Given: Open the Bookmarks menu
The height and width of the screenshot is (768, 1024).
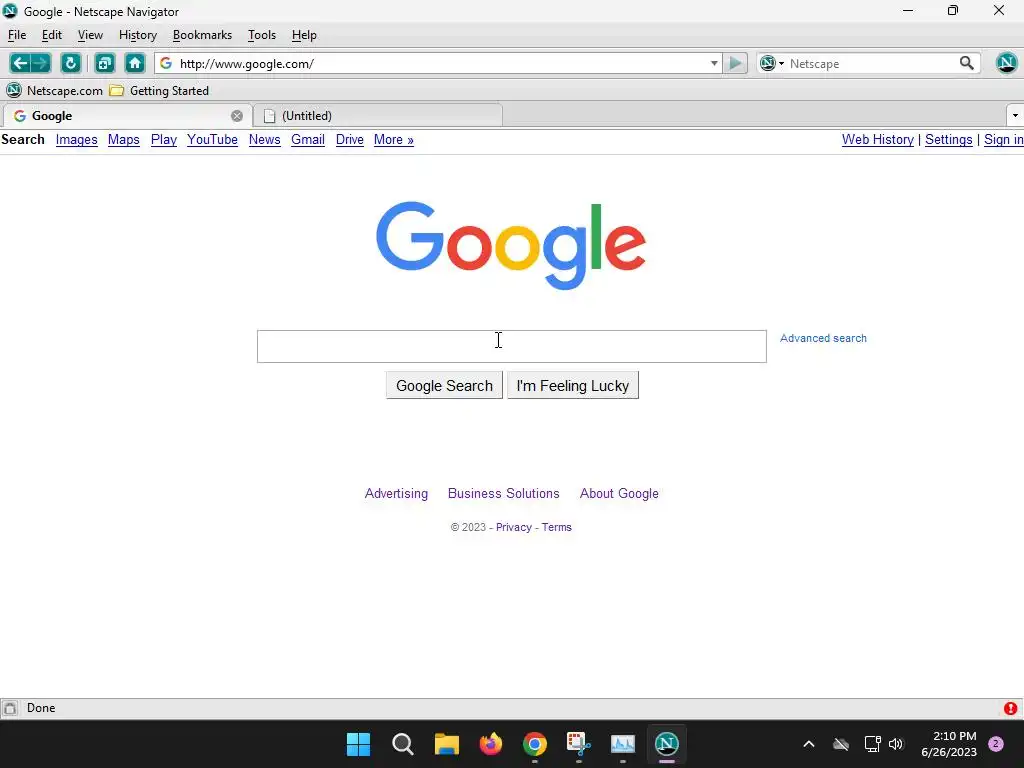Looking at the screenshot, I should pos(202,35).
